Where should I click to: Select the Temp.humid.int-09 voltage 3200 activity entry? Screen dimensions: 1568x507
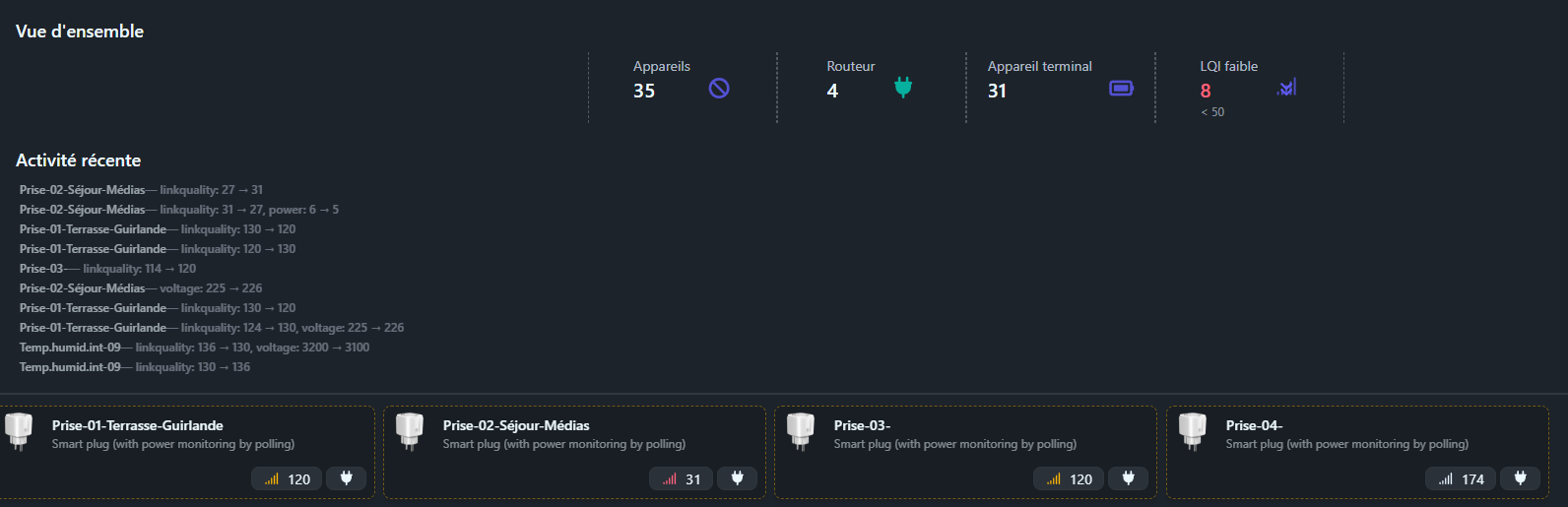coord(194,348)
